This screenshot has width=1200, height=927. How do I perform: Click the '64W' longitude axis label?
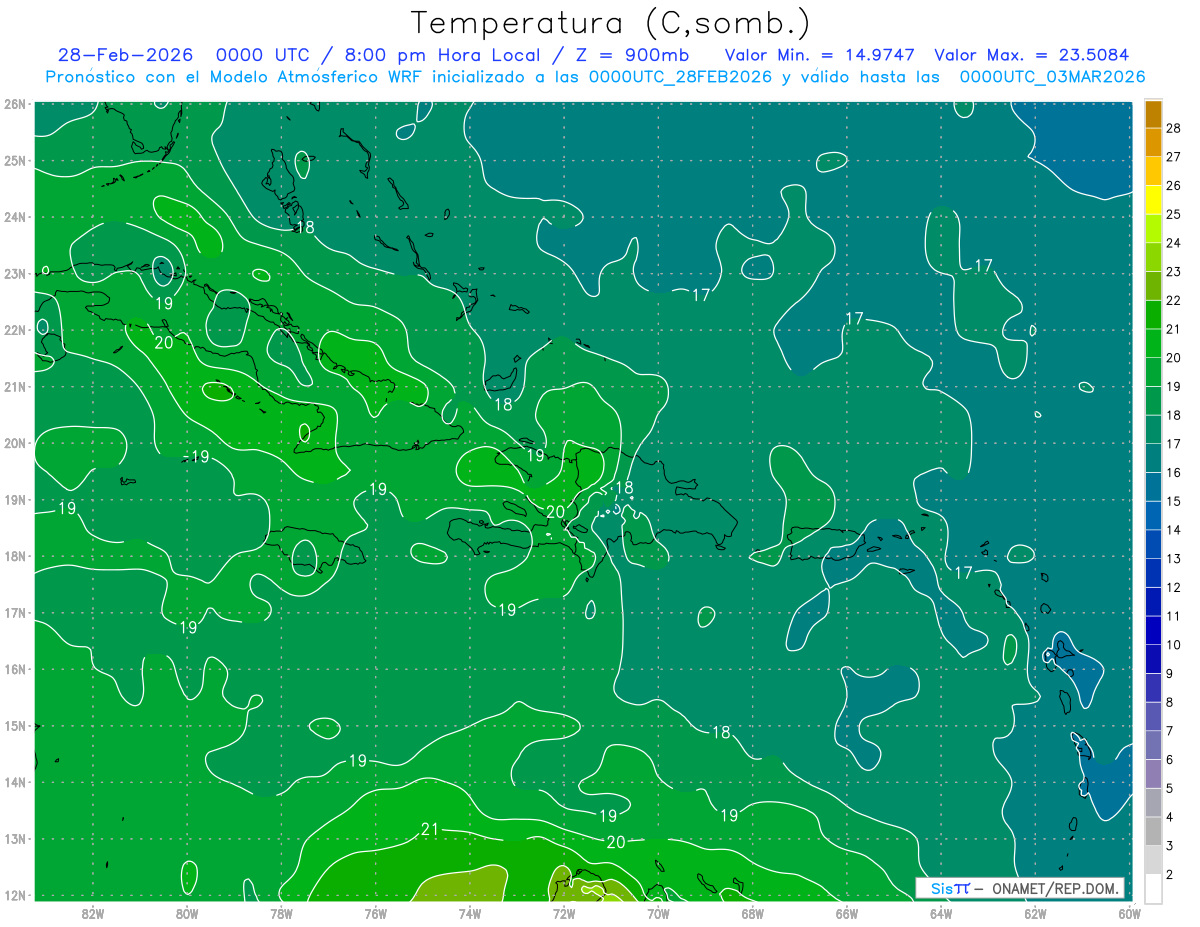[x=940, y=913]
